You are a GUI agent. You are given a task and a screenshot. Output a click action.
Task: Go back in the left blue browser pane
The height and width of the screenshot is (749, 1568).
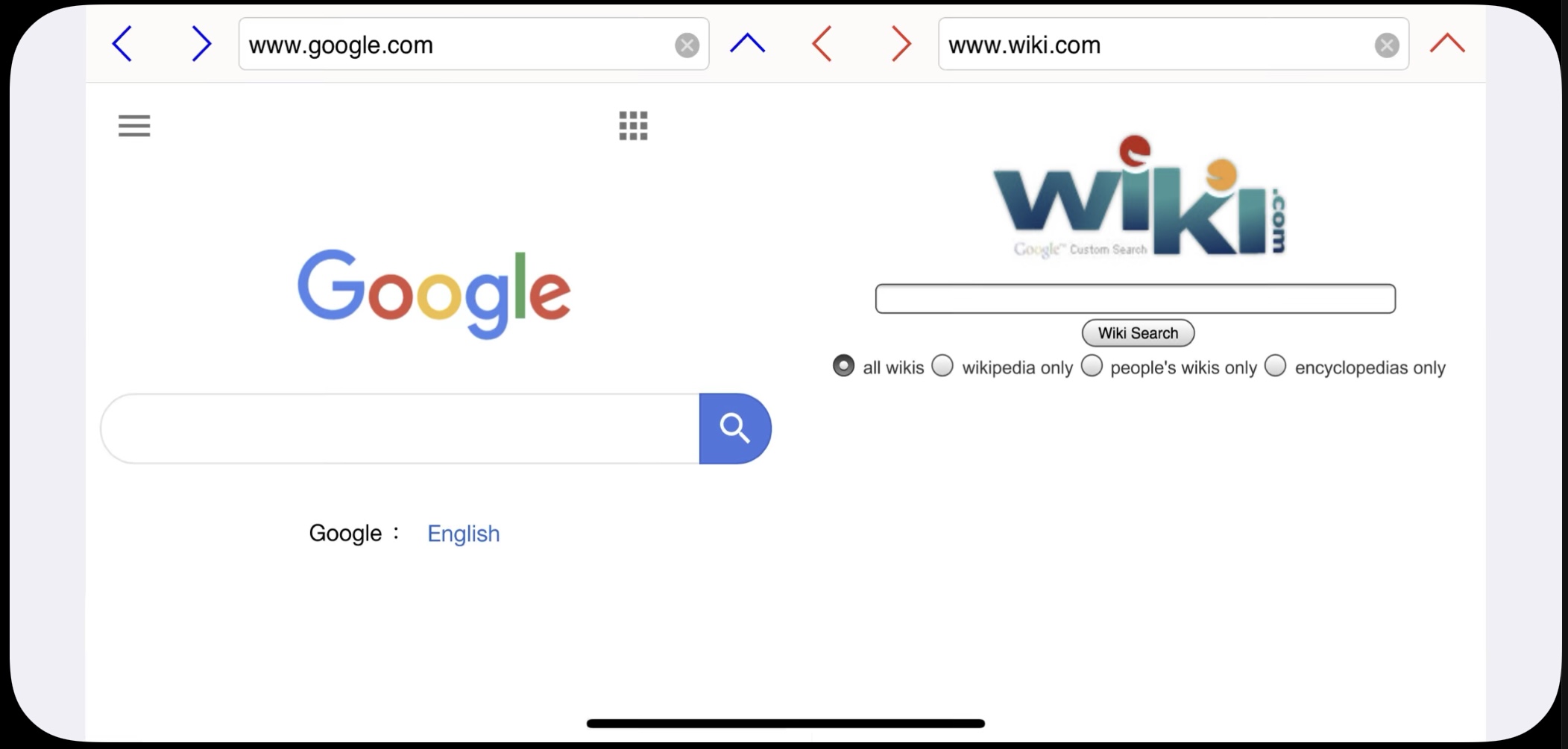122,44
